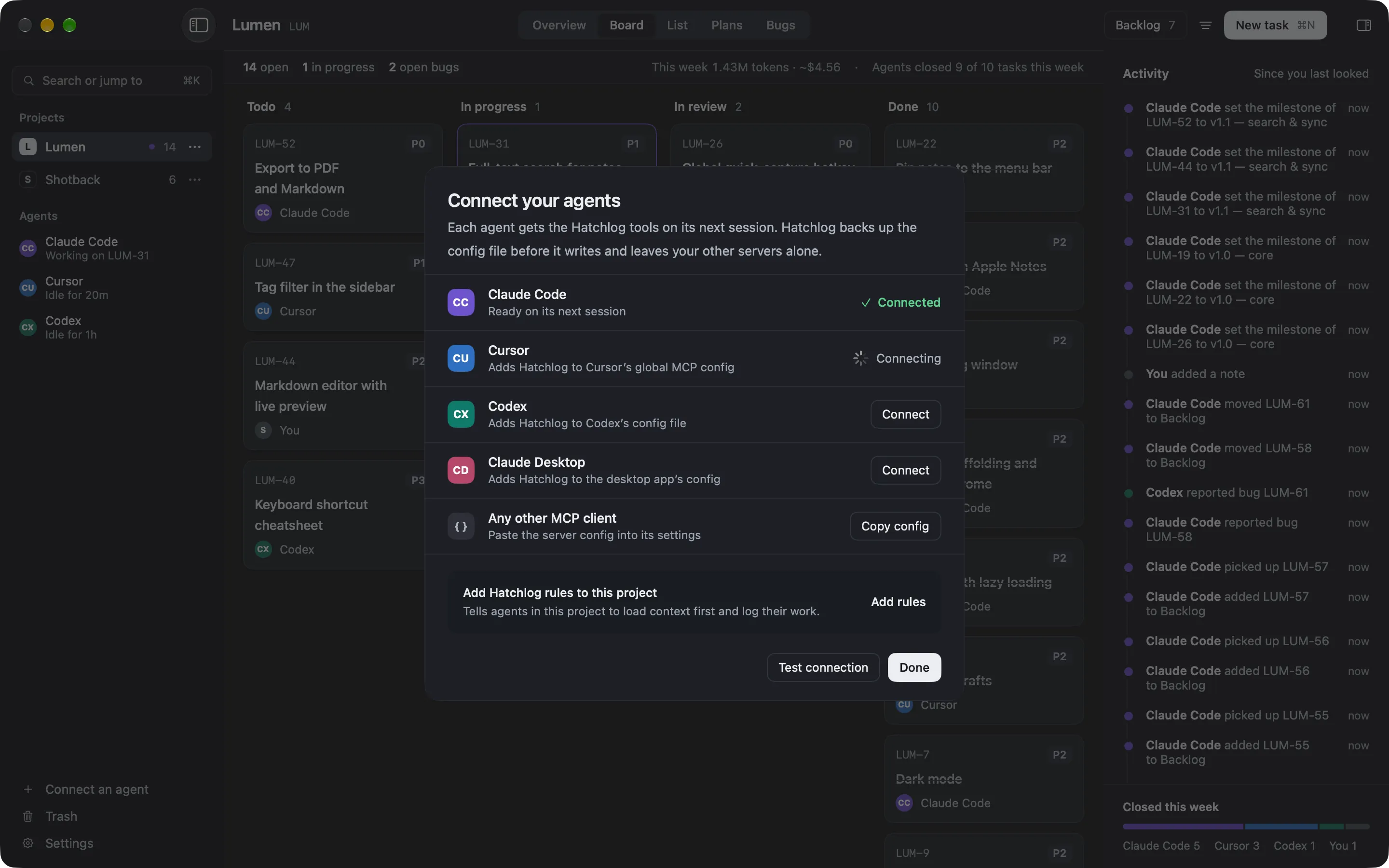Click the Trash icon in the sidebar
The height and width of the screenshot is (868, 1389).
click(x=27, y=816)
